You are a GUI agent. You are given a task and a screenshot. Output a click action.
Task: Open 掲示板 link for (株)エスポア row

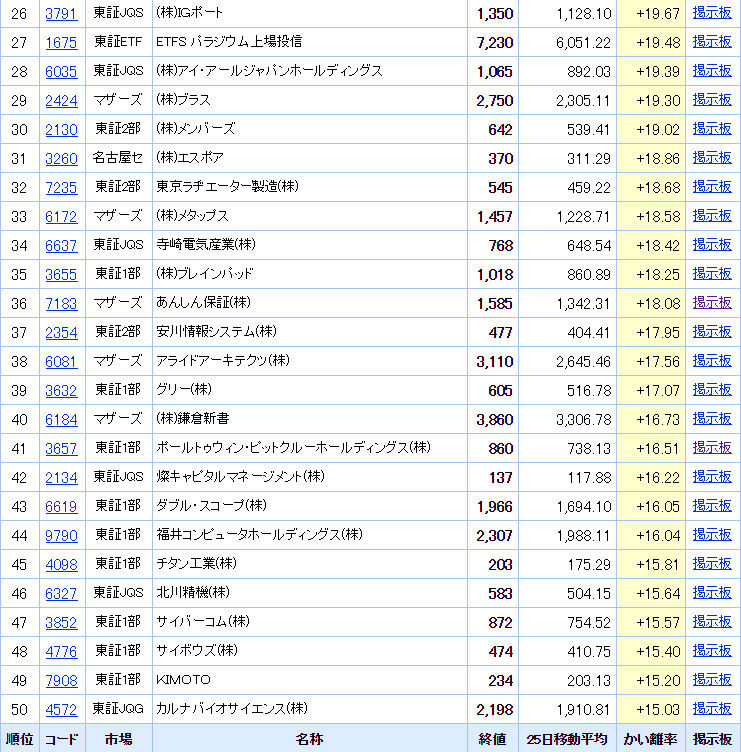(x=712, y=158)
